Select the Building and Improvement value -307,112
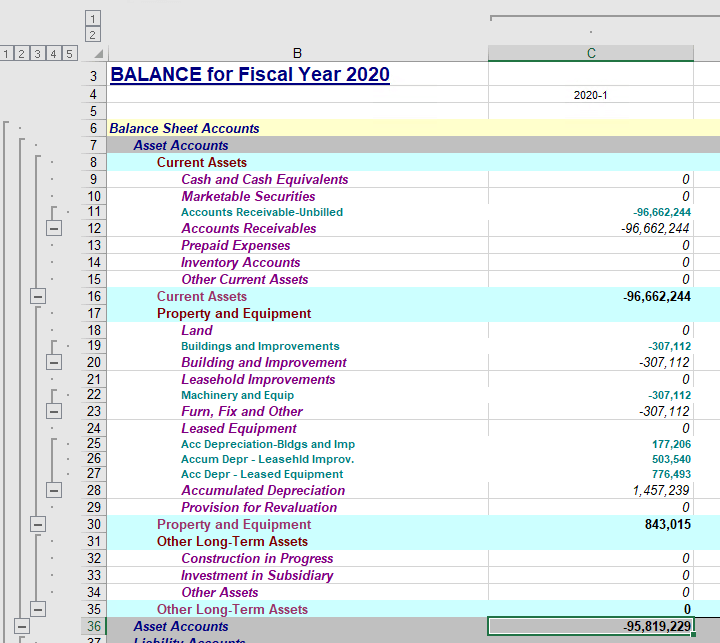 pyautogui.click(x=591, y=362)
